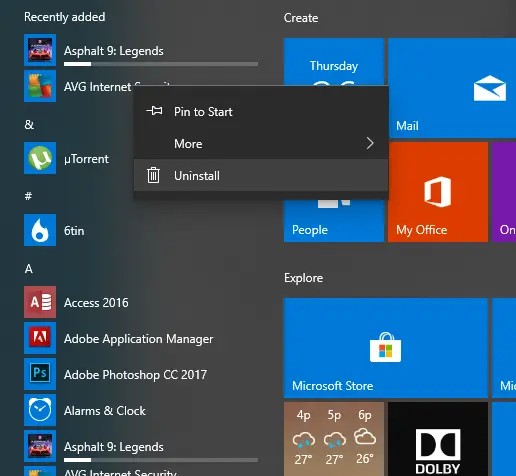Open the Adobe Application Manager icon
Screen dimensions: 516x476
[x=40, y=338]
